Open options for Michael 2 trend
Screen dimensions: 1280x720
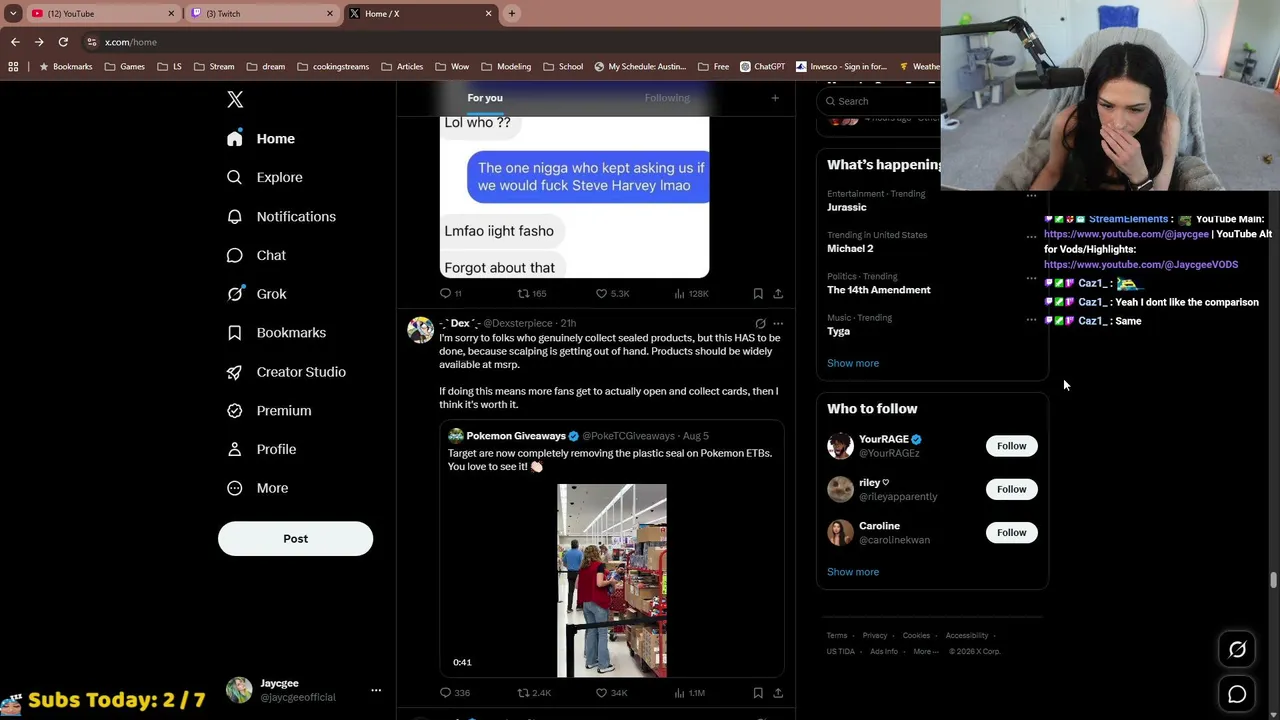(x=1031, y=237)
